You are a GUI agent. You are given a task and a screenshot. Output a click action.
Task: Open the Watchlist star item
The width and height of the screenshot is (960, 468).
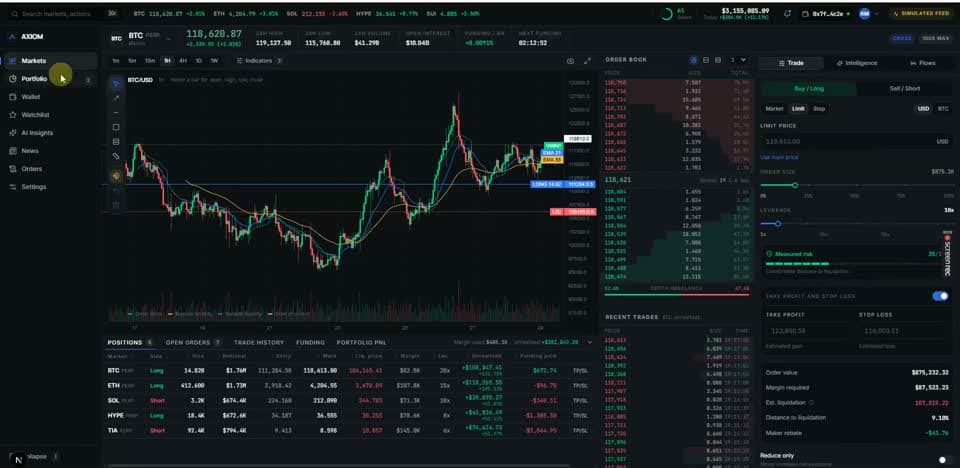pyautogui.click(x=49, y=115)
